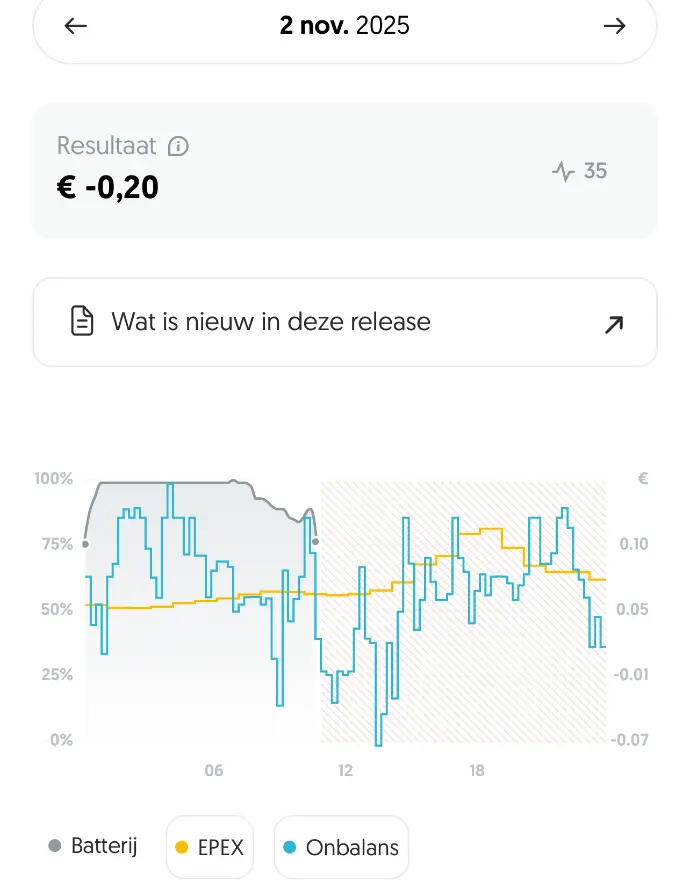Click the chart near the 12 hour mark
The width and height of the screenshot is (690, 896).
pyautogui.click(x=345, y=610)
